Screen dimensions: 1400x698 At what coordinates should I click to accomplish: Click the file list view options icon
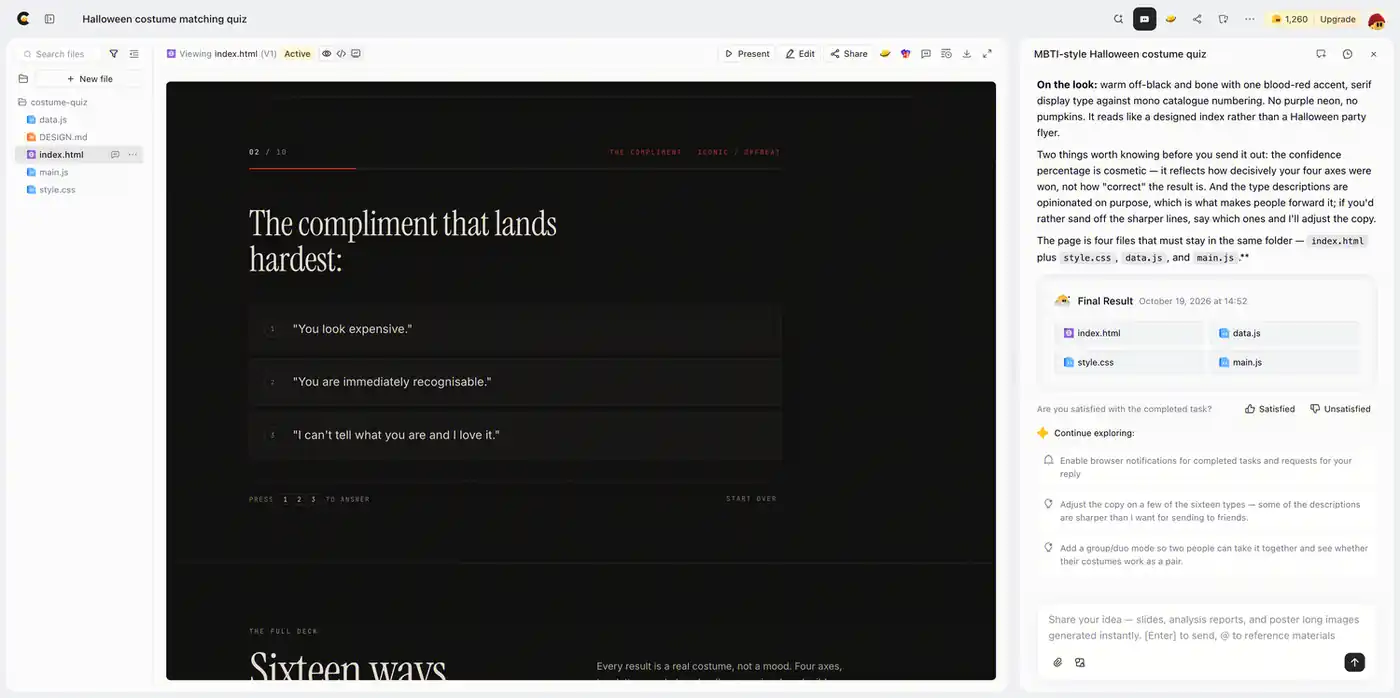(x=134, y=54)
